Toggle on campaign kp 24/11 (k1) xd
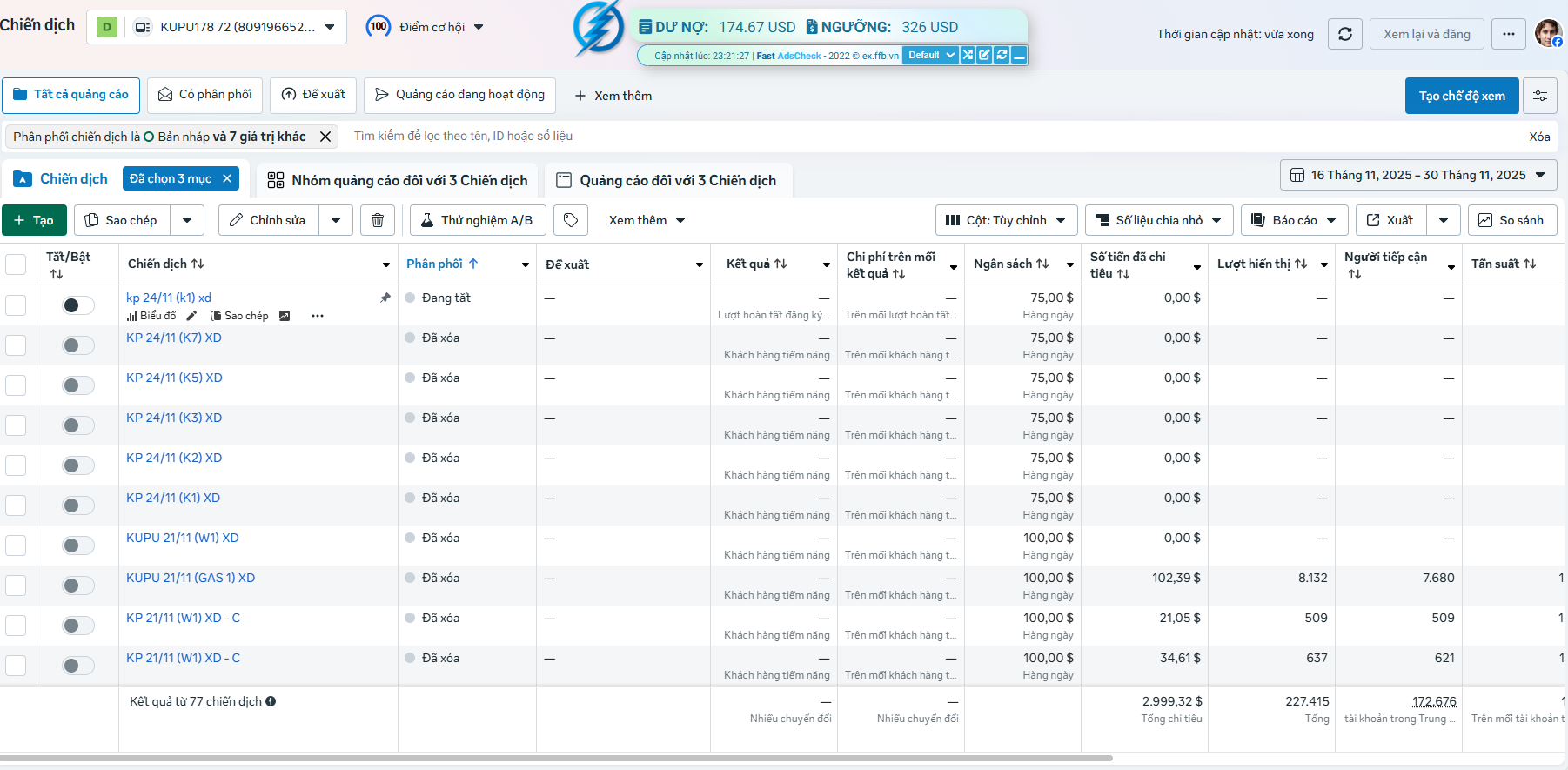 (78, 305)
